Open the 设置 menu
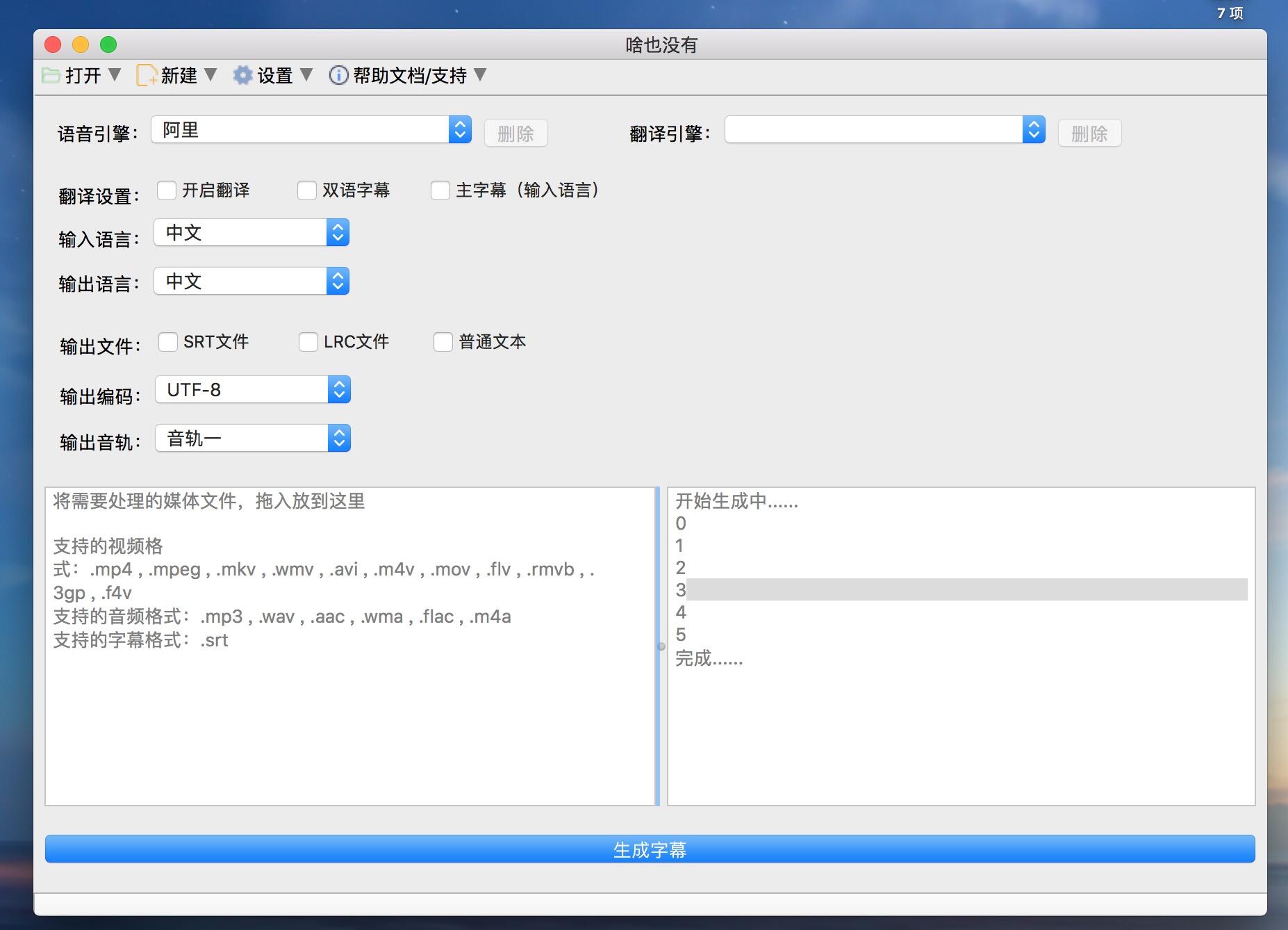Image resolution: width=1288 pixels, height=930 pixels. (x=274, y=75)
